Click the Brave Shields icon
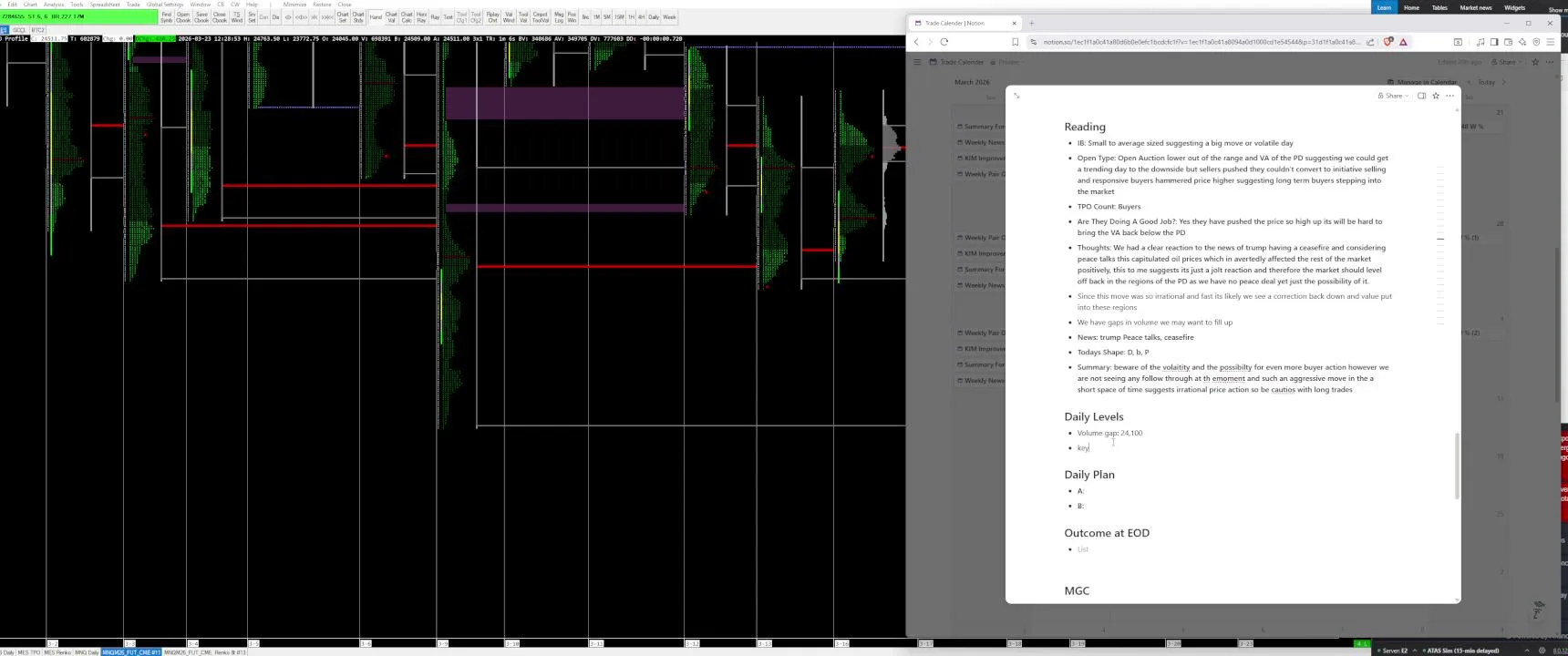The height and width of the screenshot is (656, 1568). click(1388, 41)
